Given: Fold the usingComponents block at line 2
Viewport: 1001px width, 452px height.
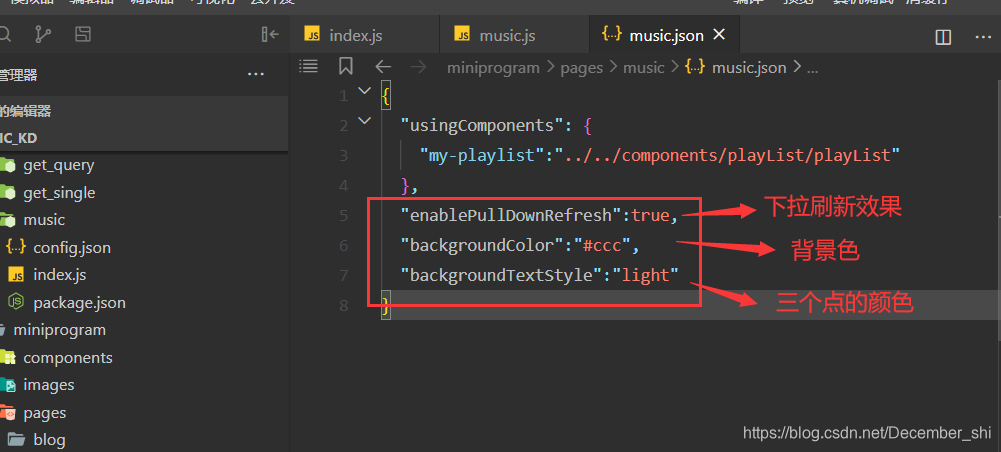Looking at the screenshot, I should [365, 120].
